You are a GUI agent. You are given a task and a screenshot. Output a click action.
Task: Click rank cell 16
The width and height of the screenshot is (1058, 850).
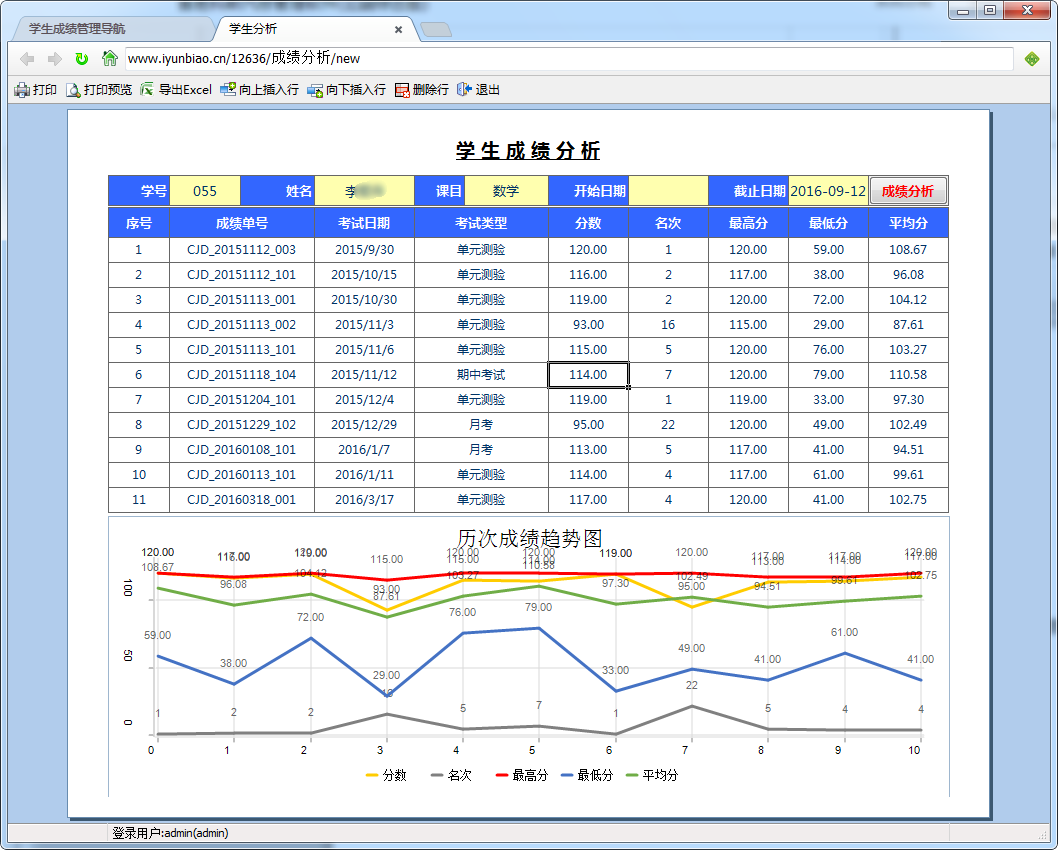[668, 324]
